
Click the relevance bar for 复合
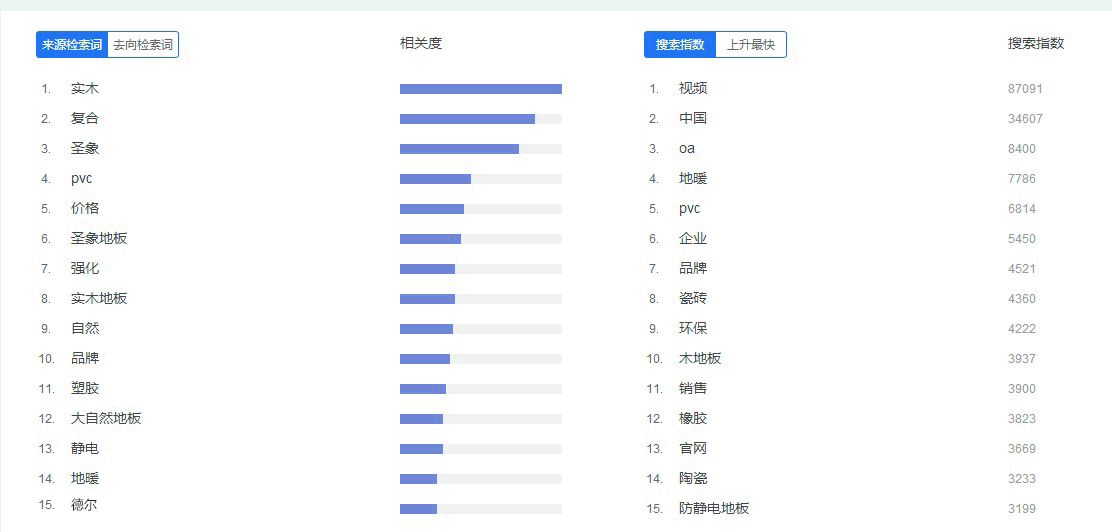coord(480,119)
